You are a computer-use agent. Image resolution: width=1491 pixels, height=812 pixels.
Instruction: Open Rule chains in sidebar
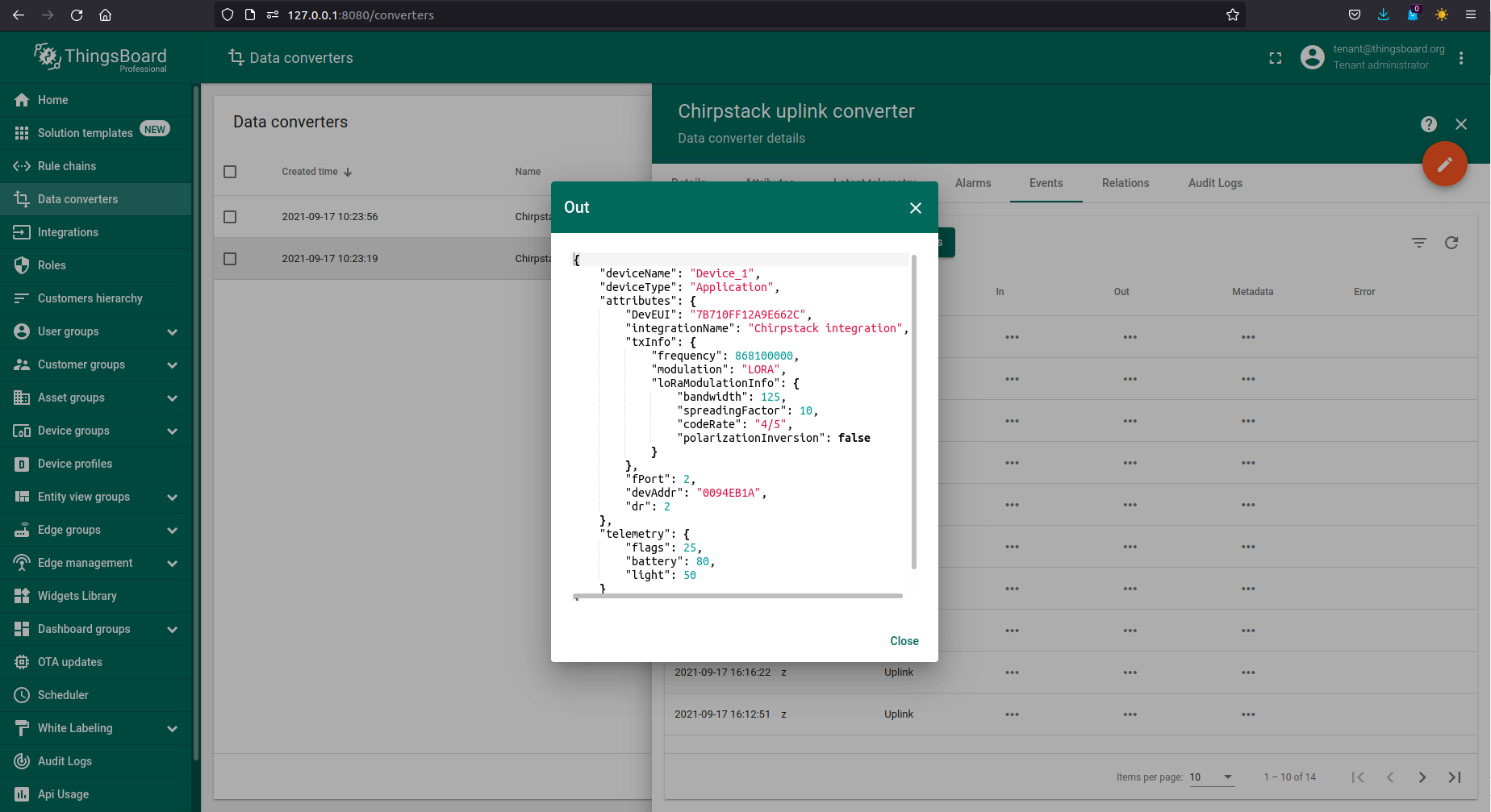[67, 166]
